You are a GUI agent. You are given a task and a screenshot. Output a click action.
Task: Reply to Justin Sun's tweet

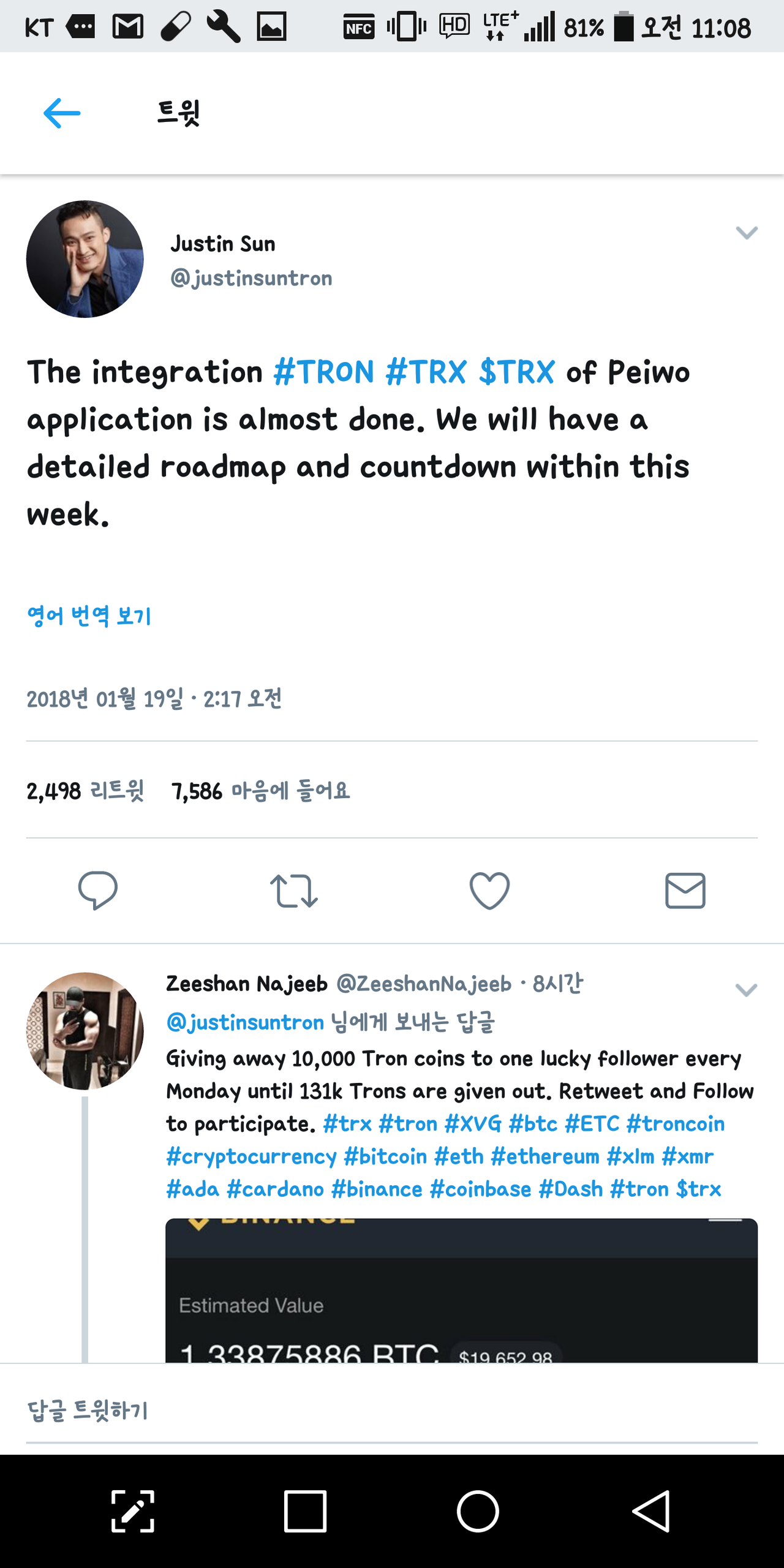(x=98, y=890)
